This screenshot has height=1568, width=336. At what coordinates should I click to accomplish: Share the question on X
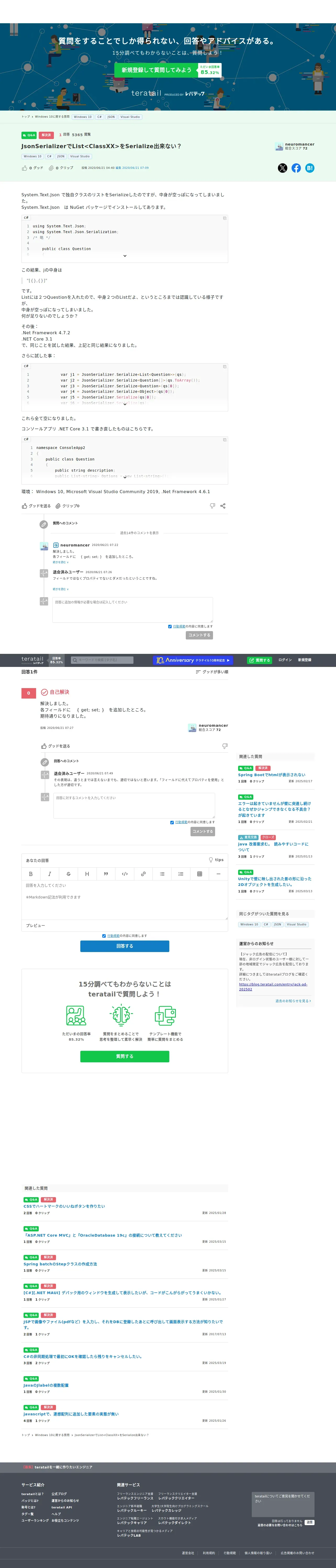pyautogui.click(x=282, y=168)
